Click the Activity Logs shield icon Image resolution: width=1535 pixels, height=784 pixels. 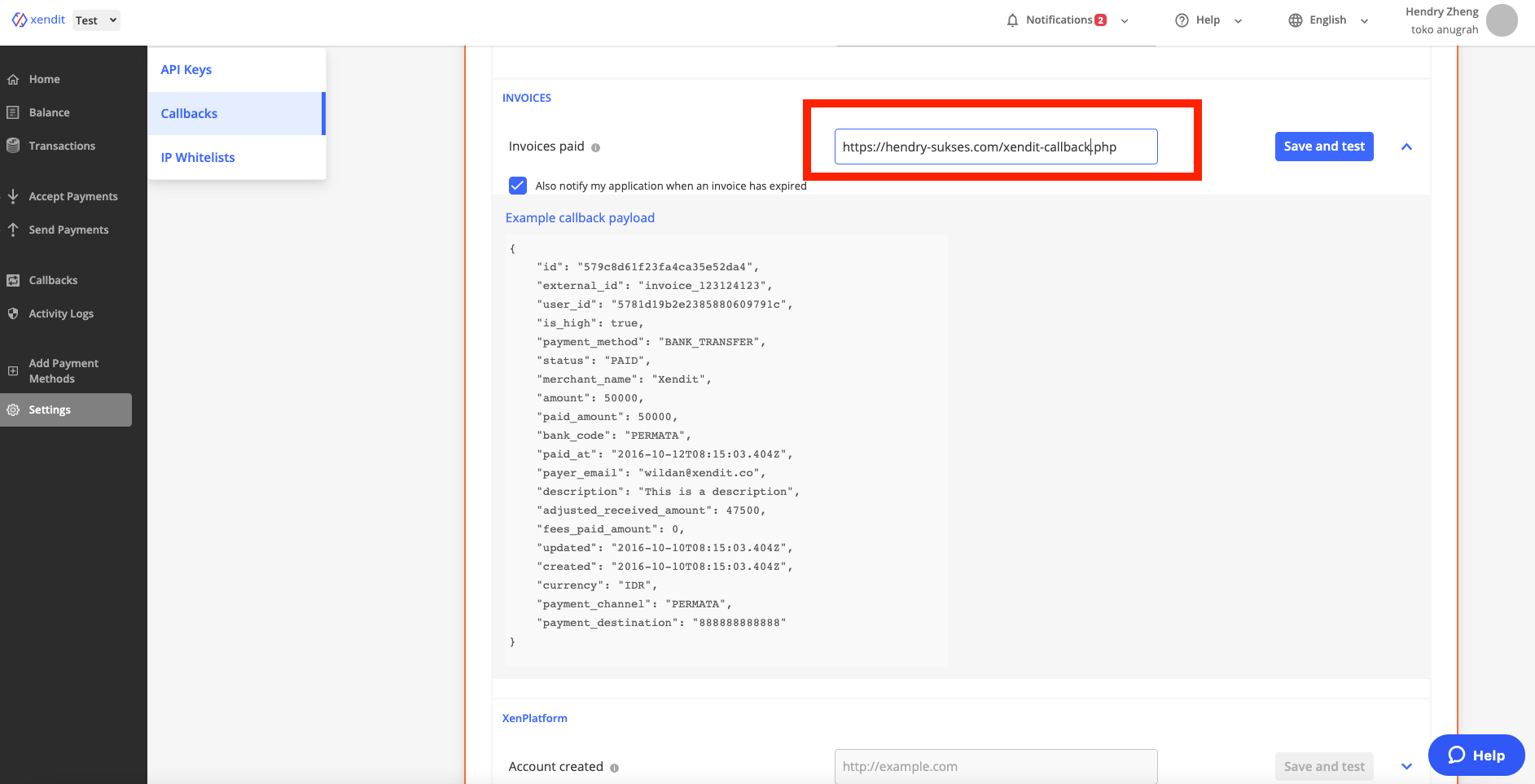pyautogui.click(x=13, y=313)
